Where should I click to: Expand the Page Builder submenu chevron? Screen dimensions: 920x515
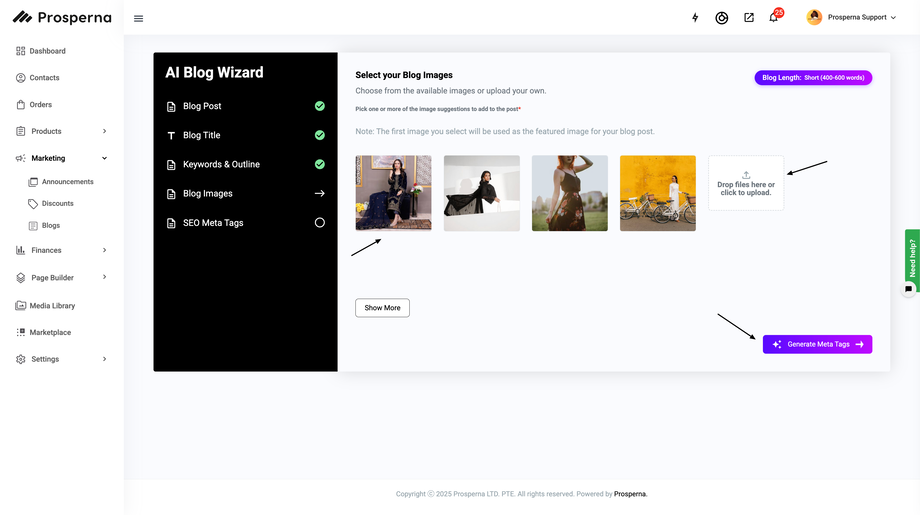(104, 277)
